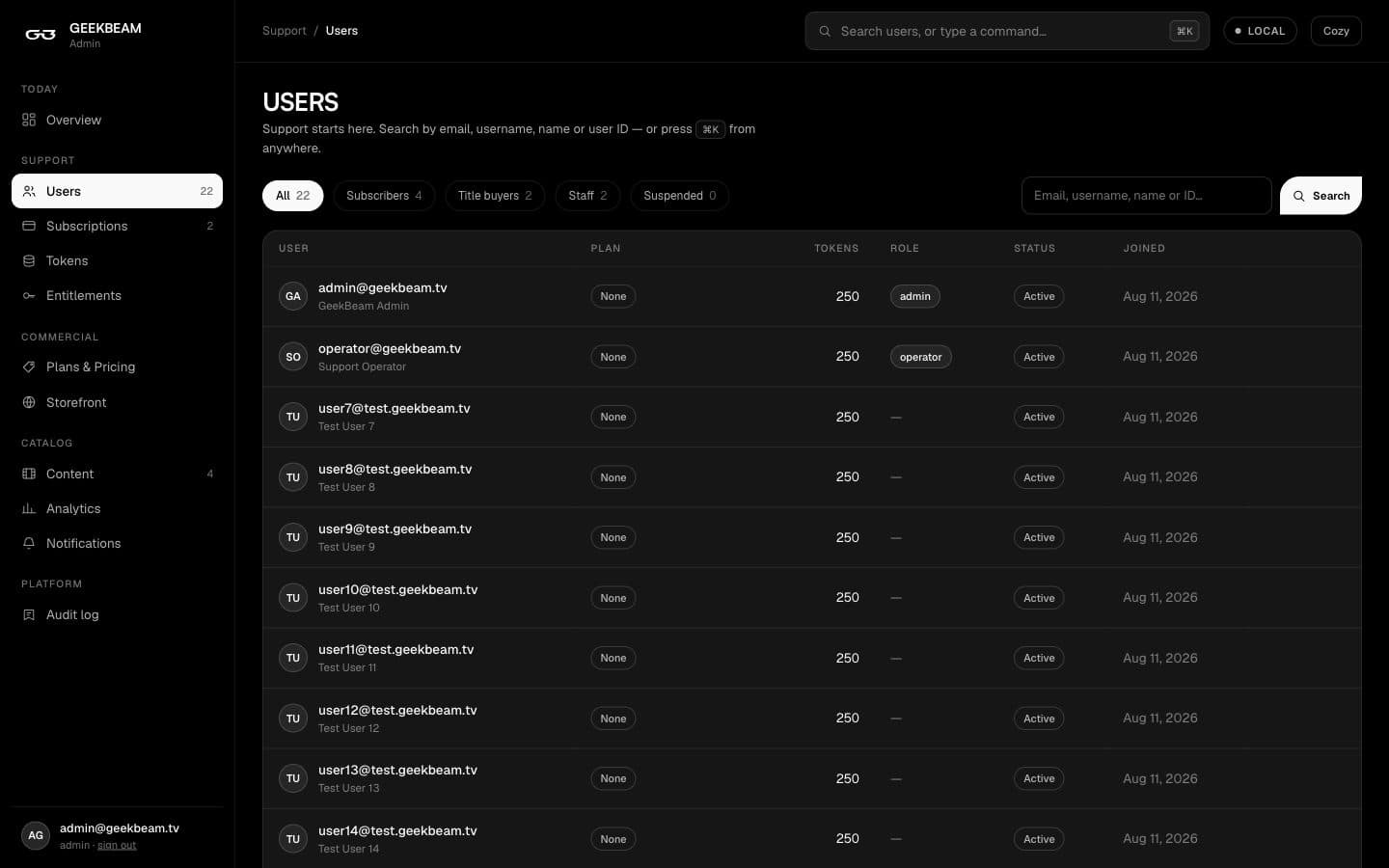
Task: Click the Storefront globe icon
Action: [29, 402]
